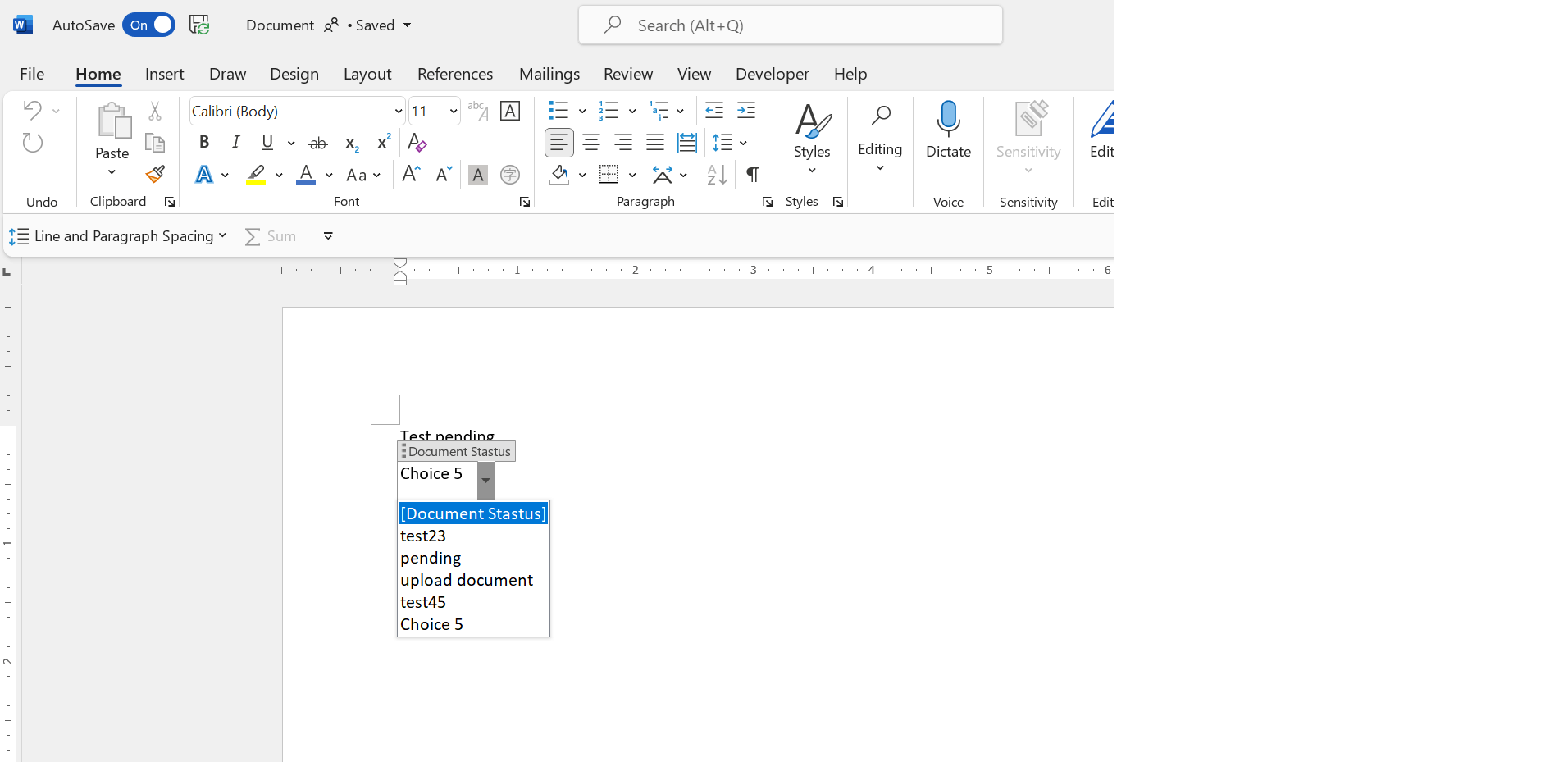1568x762 pixels.
Task: Click the Copy icon in Clipboard group
Action: (x=155, y=142)
